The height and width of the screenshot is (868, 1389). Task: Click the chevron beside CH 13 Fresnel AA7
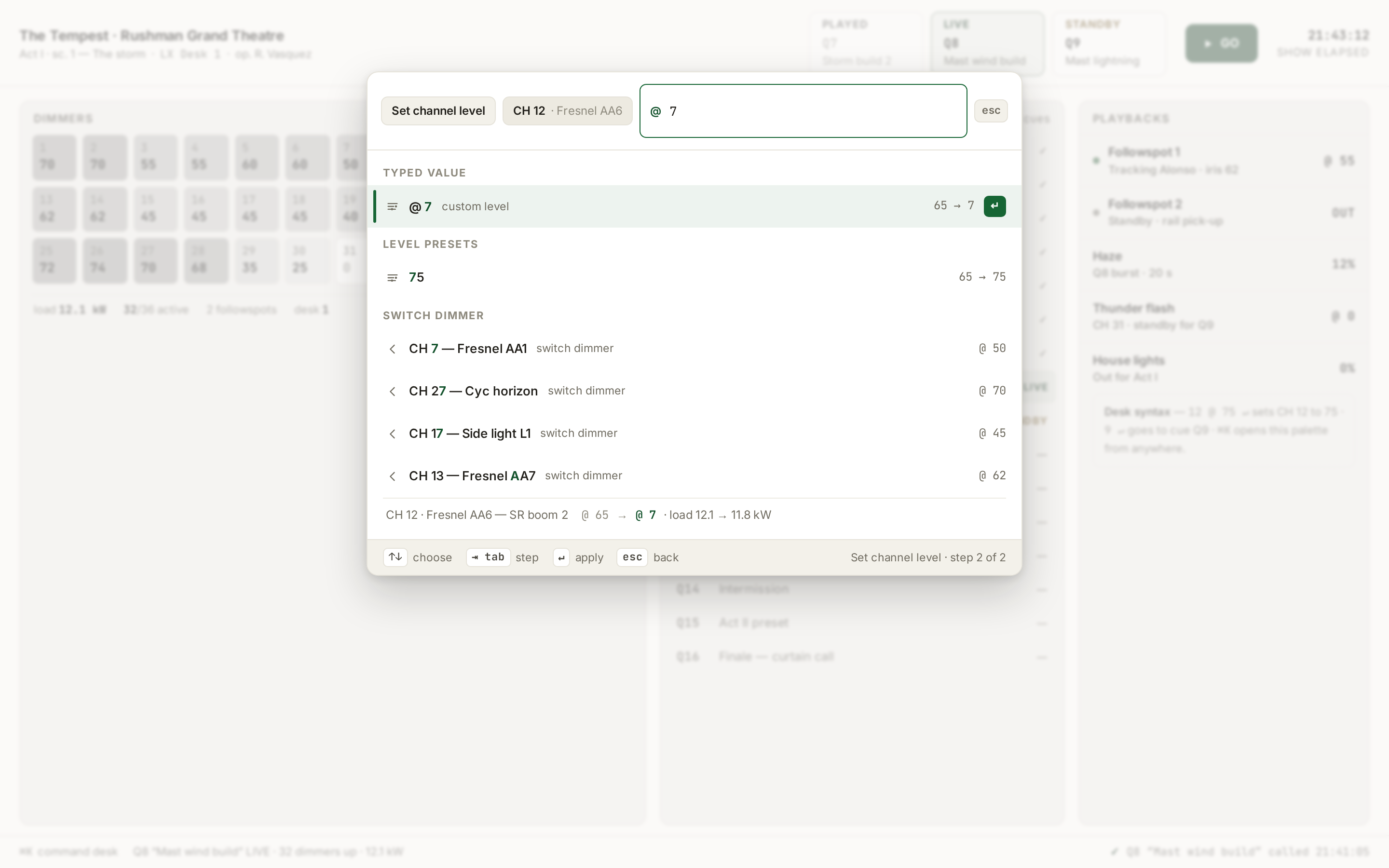pos(392,476)
